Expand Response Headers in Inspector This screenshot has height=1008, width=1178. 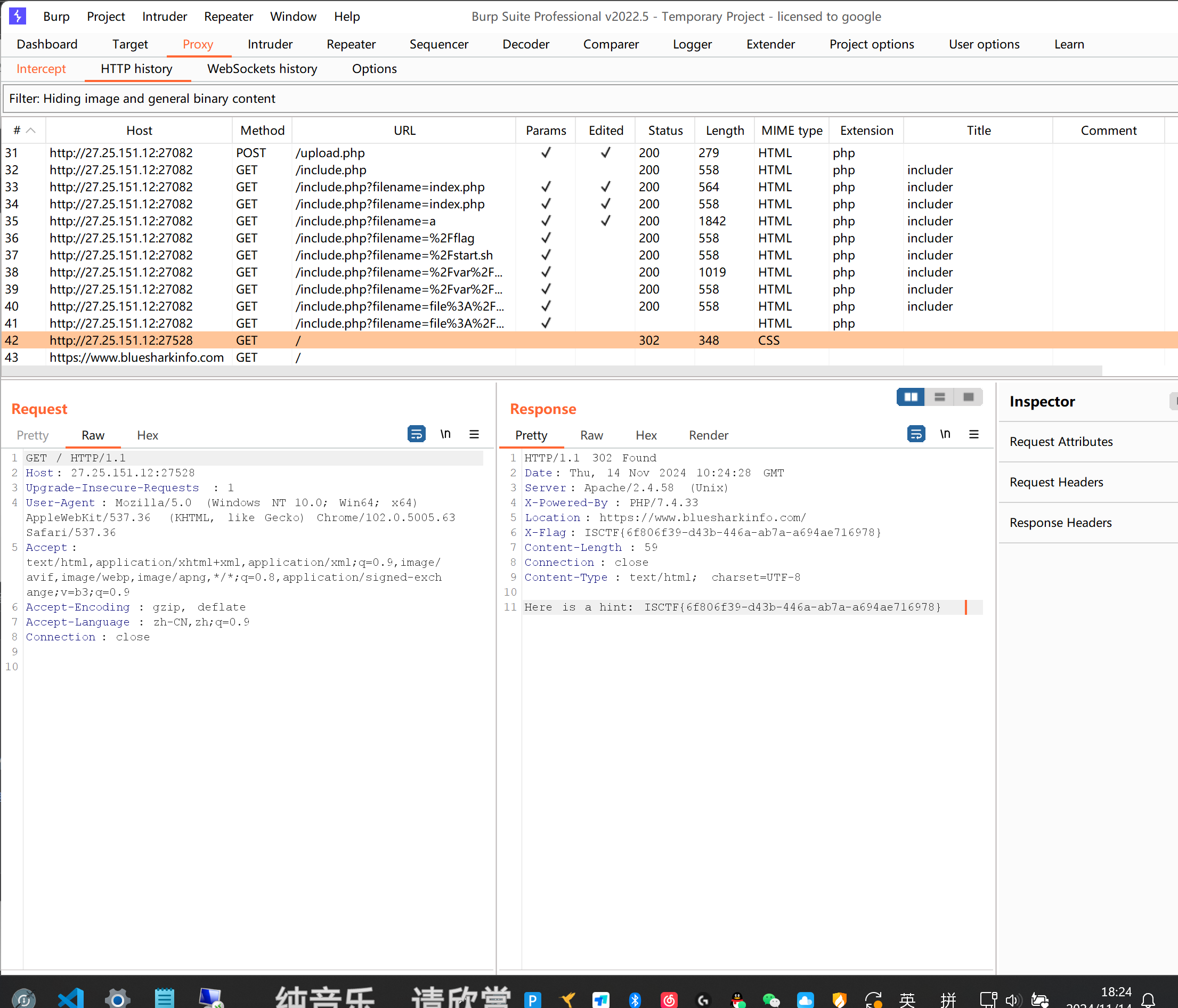(x=1060, y=523)
